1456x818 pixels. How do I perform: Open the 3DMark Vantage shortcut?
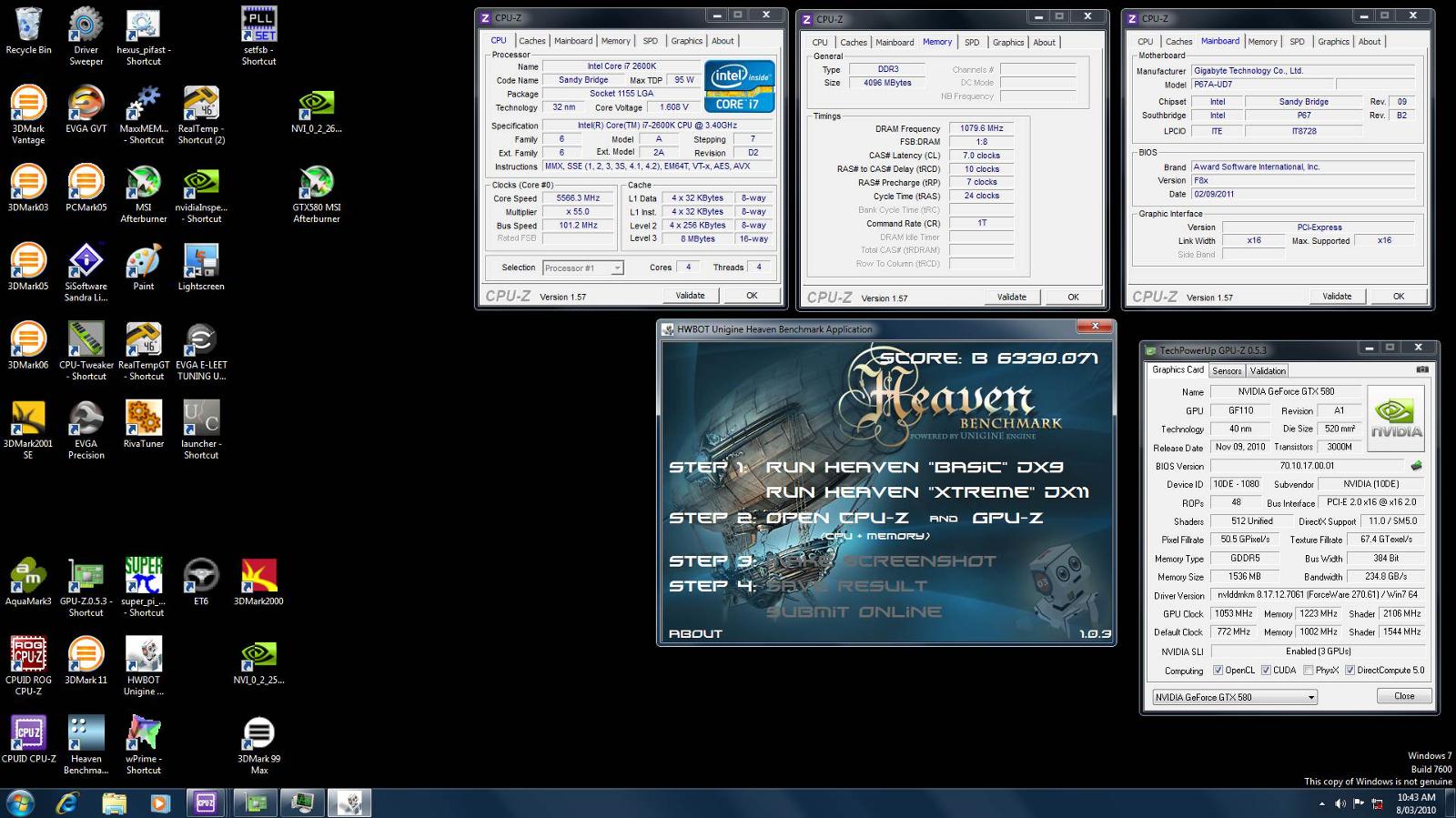(x=28, y=115)
